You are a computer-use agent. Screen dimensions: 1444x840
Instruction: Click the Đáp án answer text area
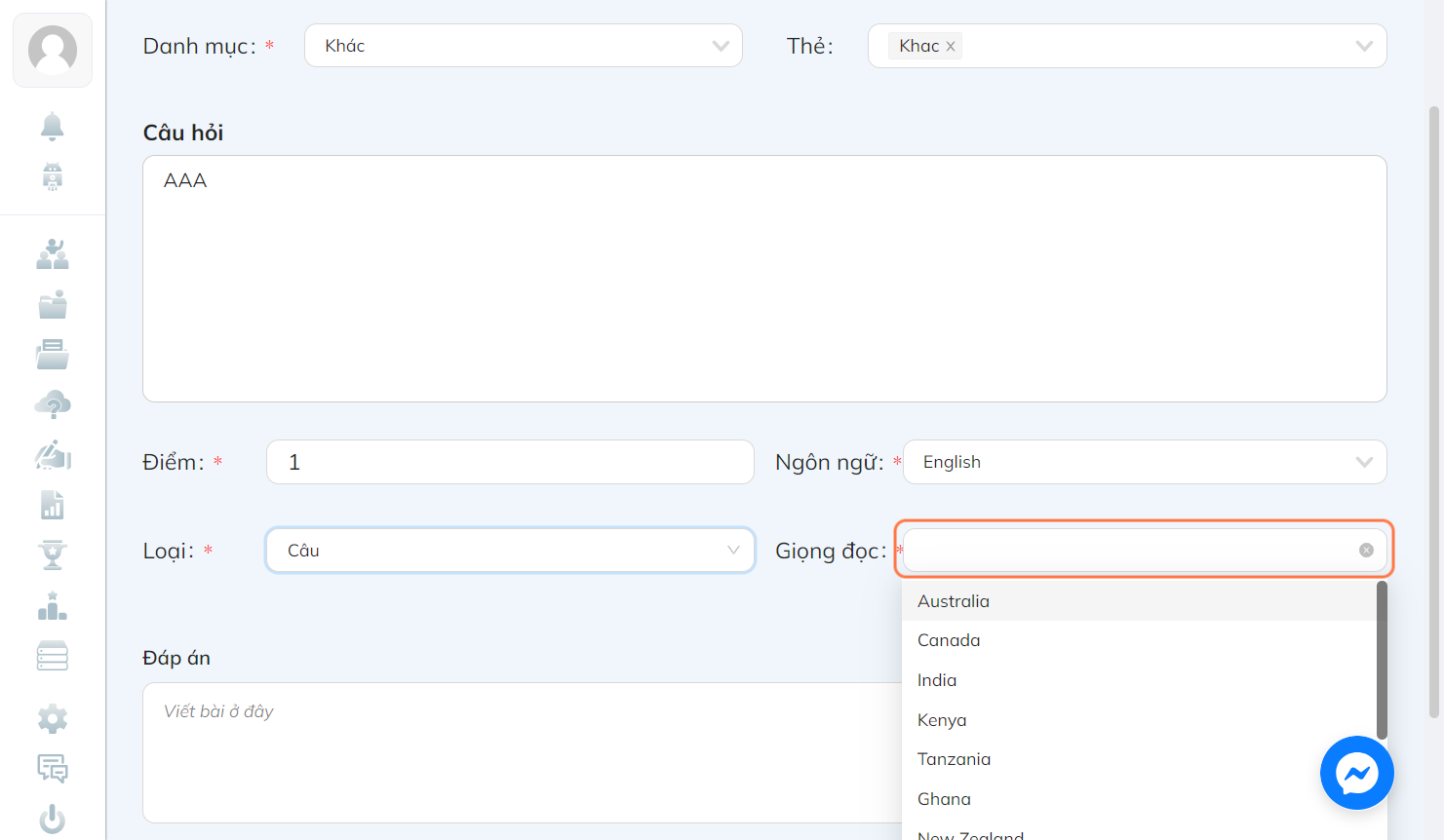523,752
